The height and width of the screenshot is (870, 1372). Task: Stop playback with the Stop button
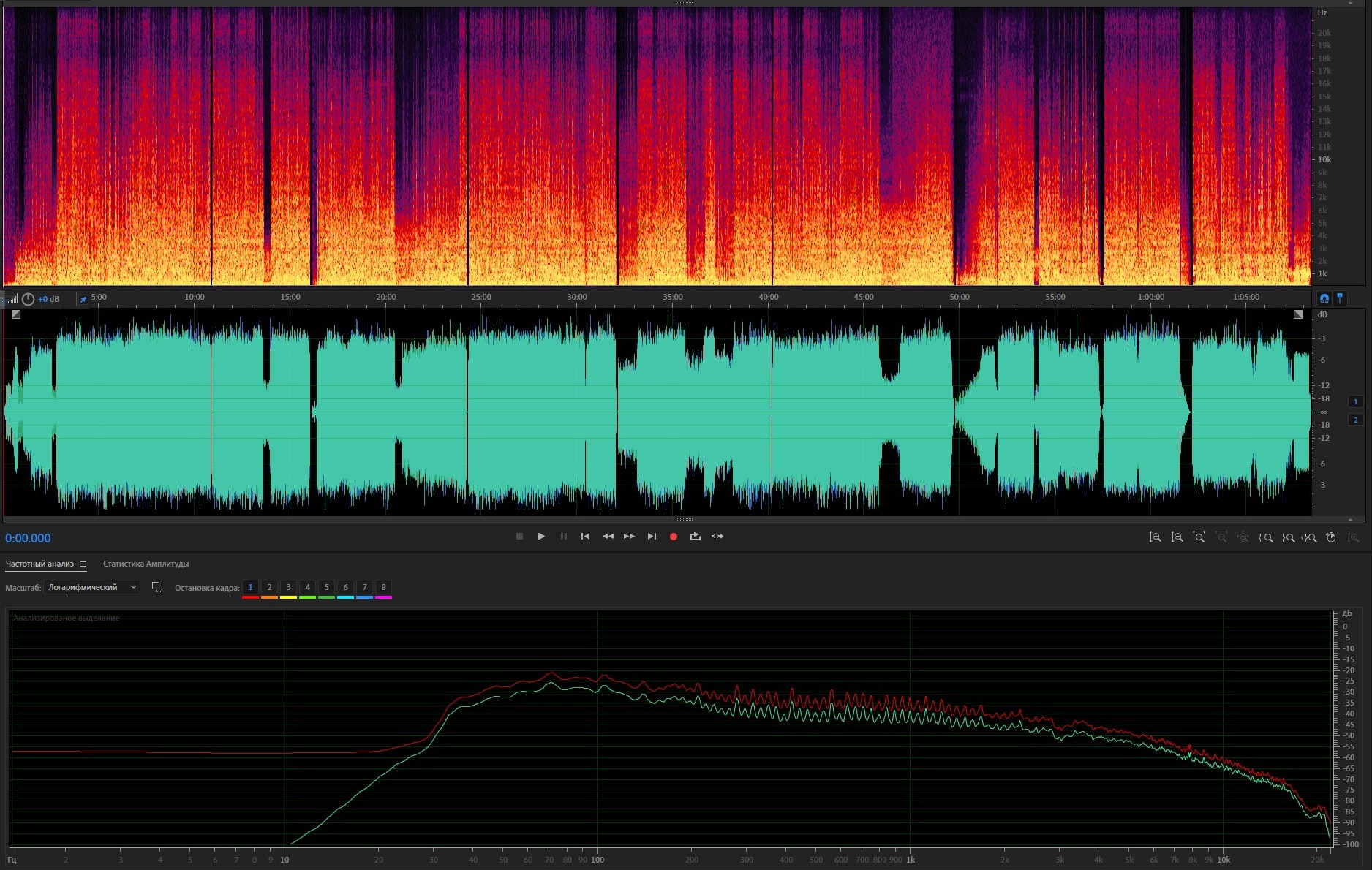click(519, 537)
